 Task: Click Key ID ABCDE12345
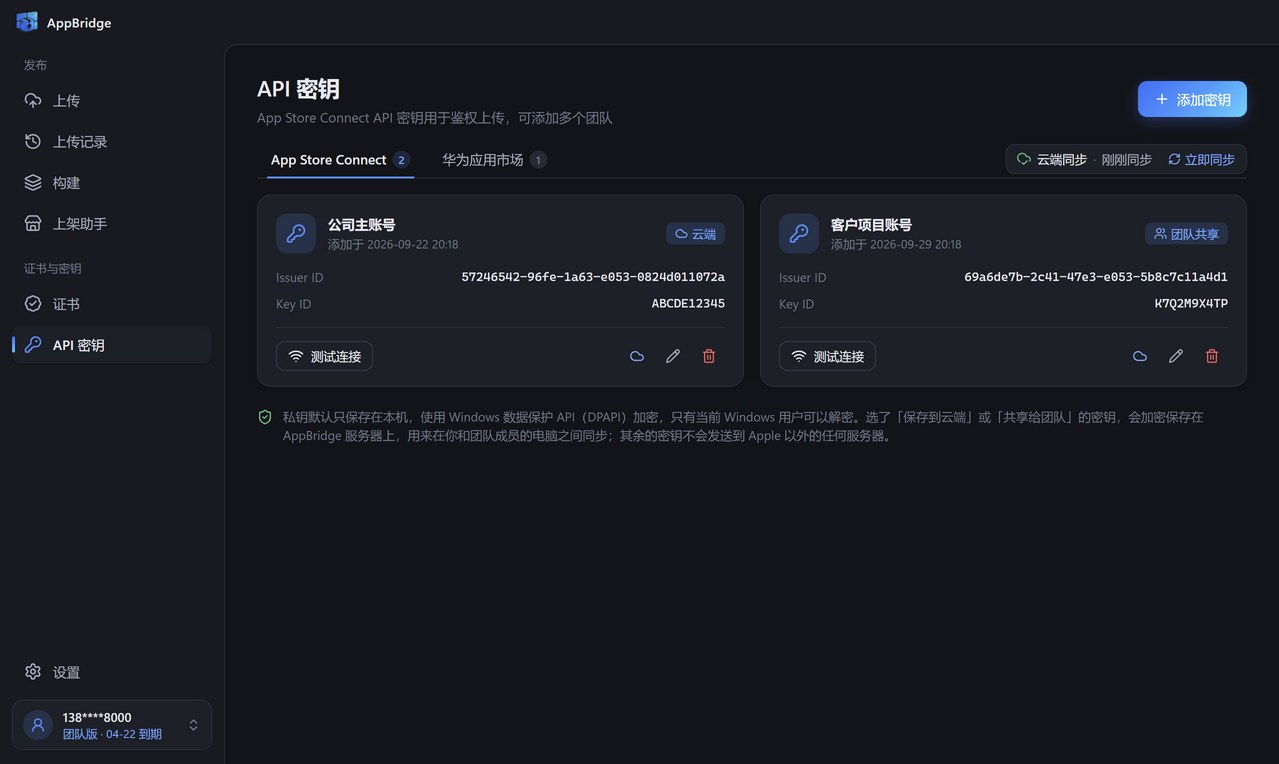(x=688, y=303)
